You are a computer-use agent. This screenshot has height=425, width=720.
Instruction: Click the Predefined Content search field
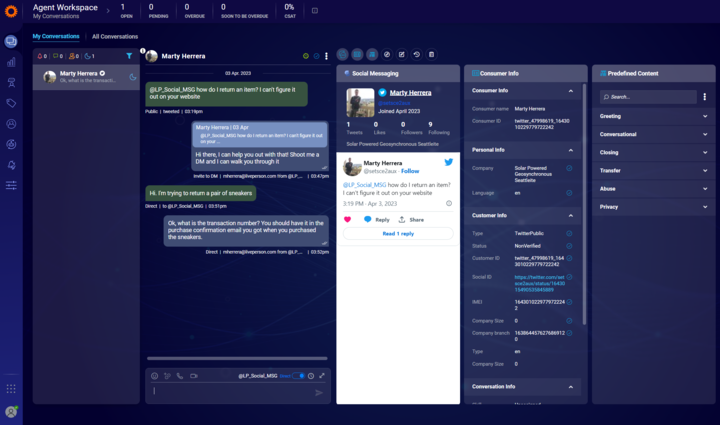pos(648,97)
